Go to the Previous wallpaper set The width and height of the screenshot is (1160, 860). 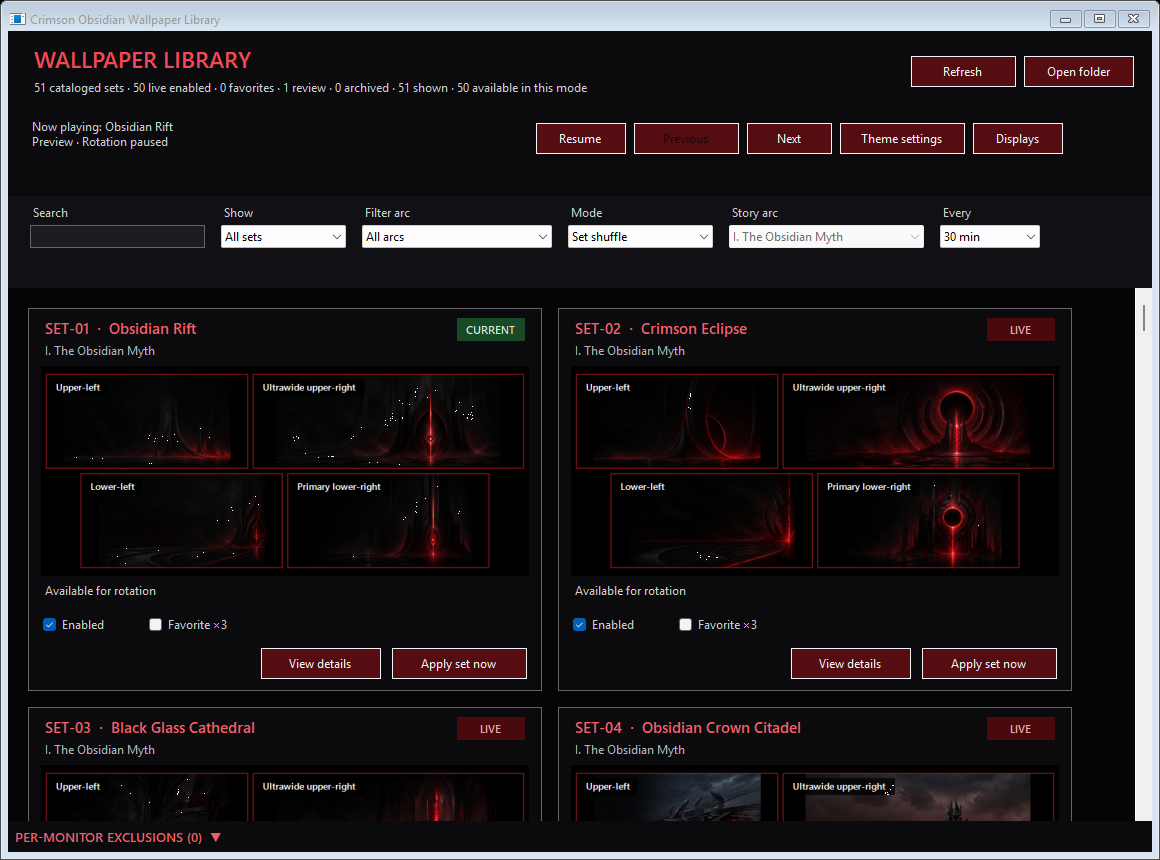[x=686, y=138]
